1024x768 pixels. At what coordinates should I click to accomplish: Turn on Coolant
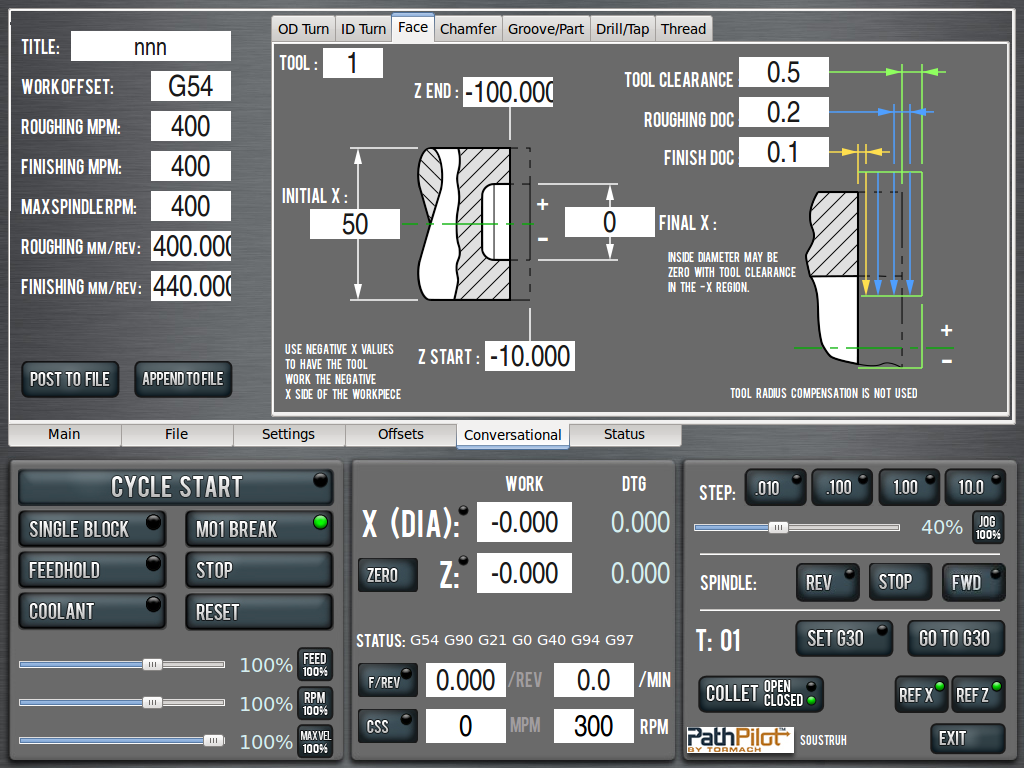click(92, 611)
